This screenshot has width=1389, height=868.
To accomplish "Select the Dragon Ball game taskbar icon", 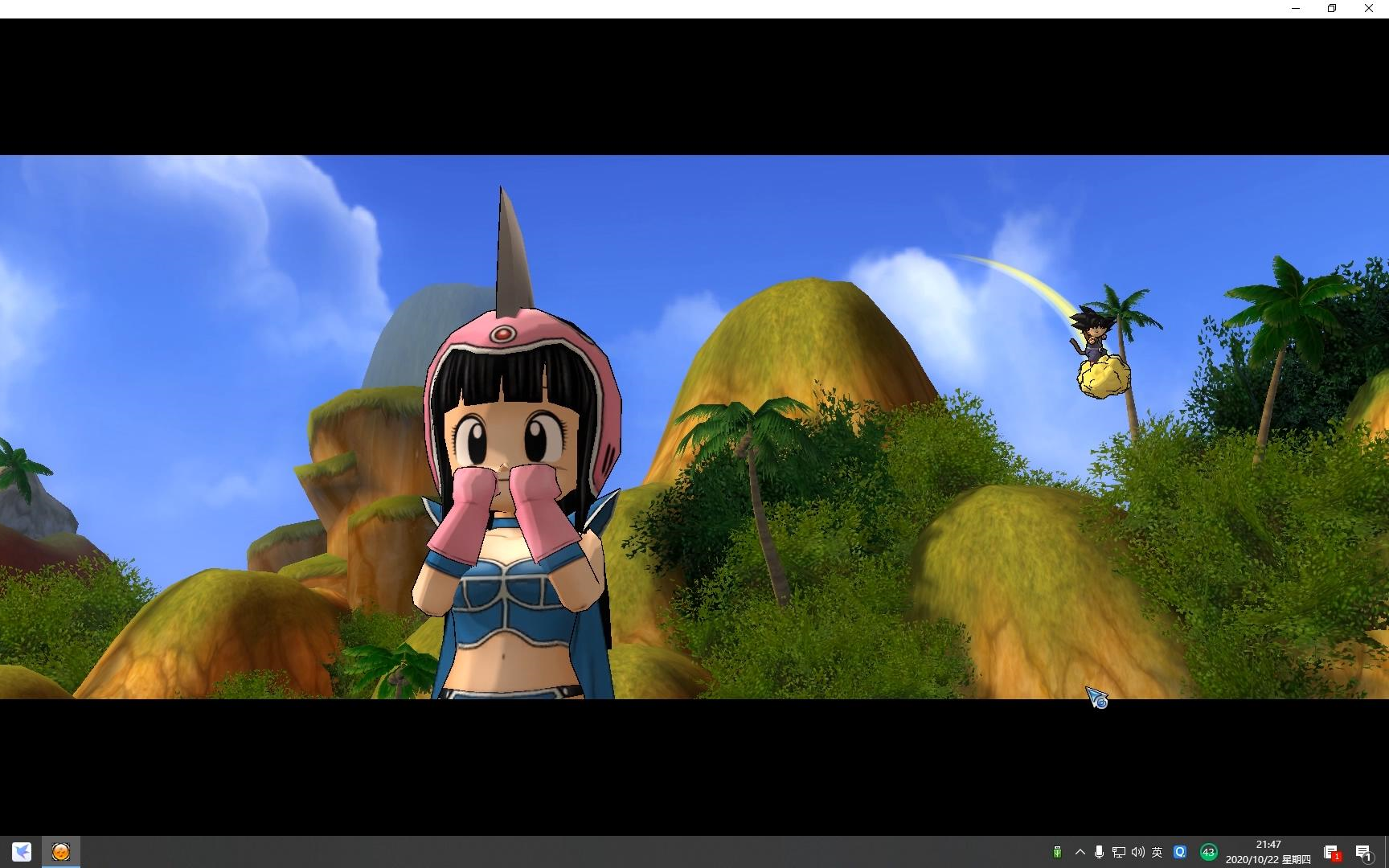I will tap(61, 851).
